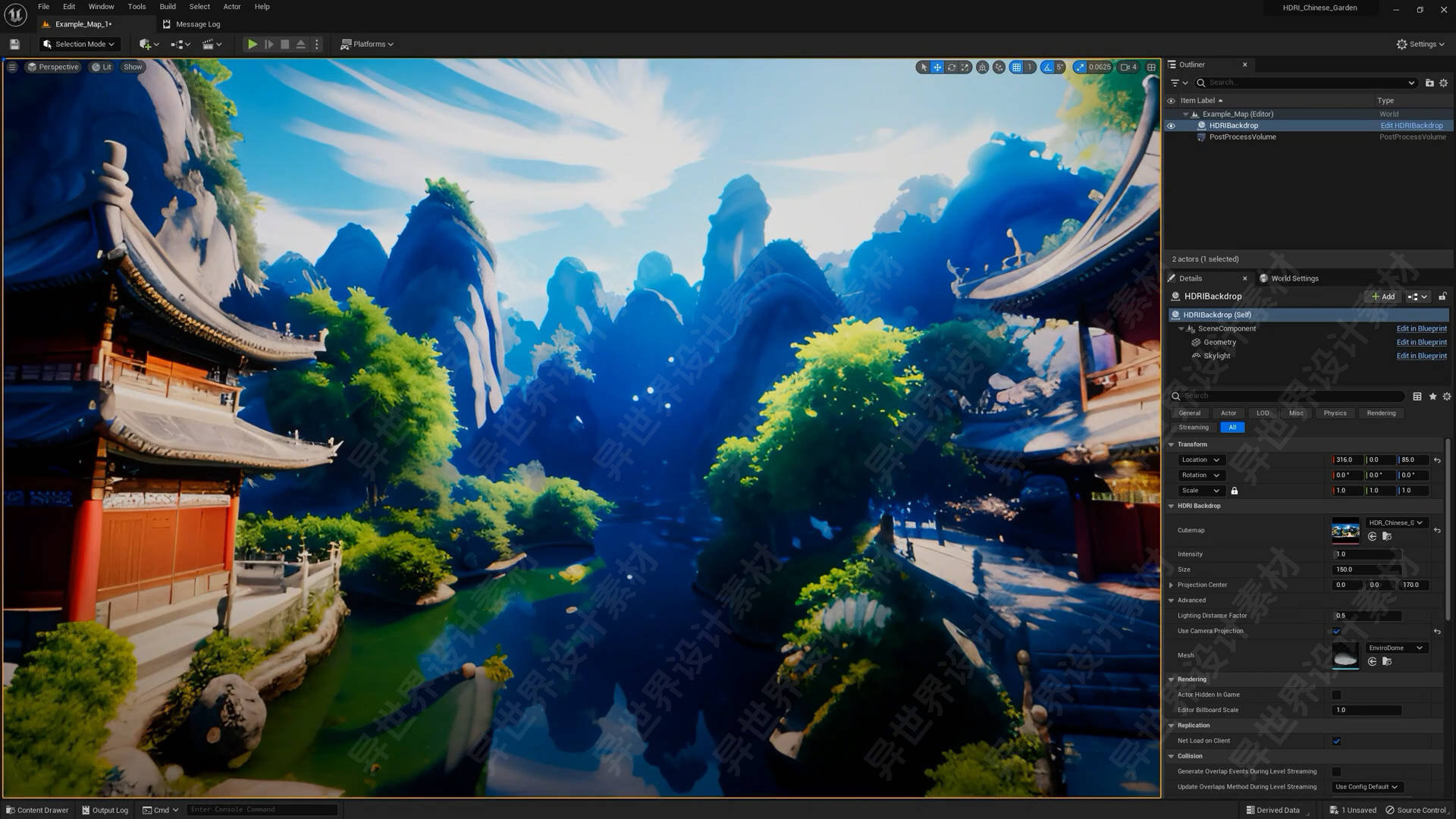1456x819 pixels.
Task: Toggle grid snapping in viewport toolbar
Action: 1016,67
